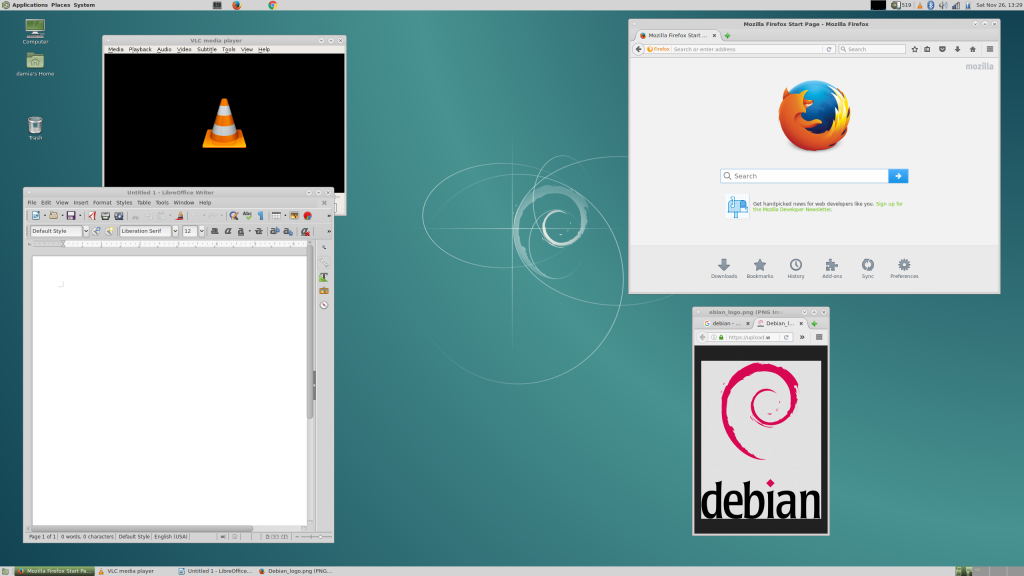The width and height of the screenshot is (1024, 576).
Task: Expand the underline style dropdown arrow in Writer
Action: click(x=249, y=231)
